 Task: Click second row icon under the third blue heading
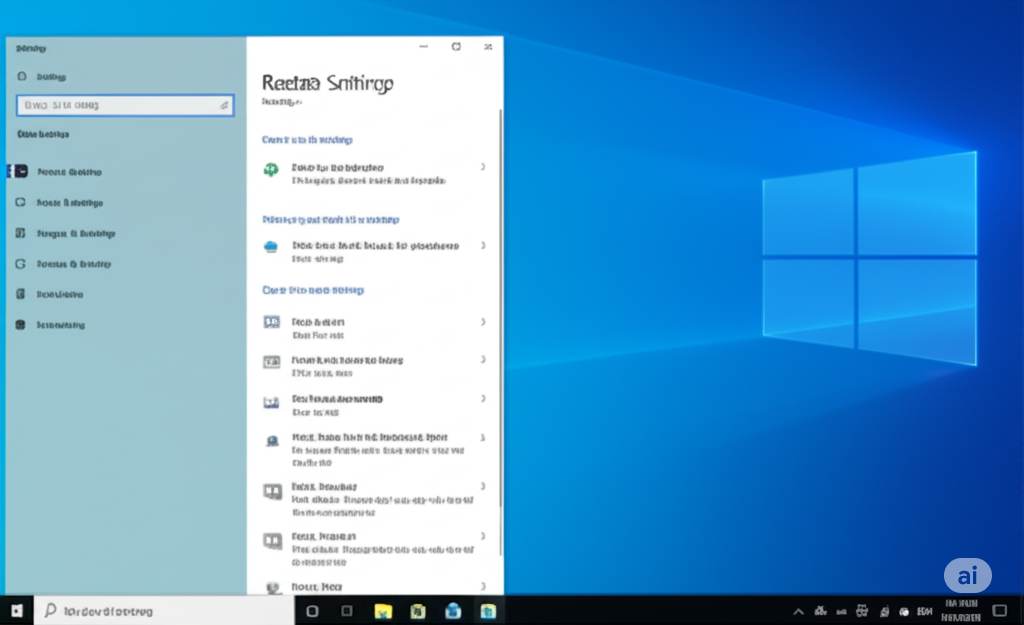[272, 361]
